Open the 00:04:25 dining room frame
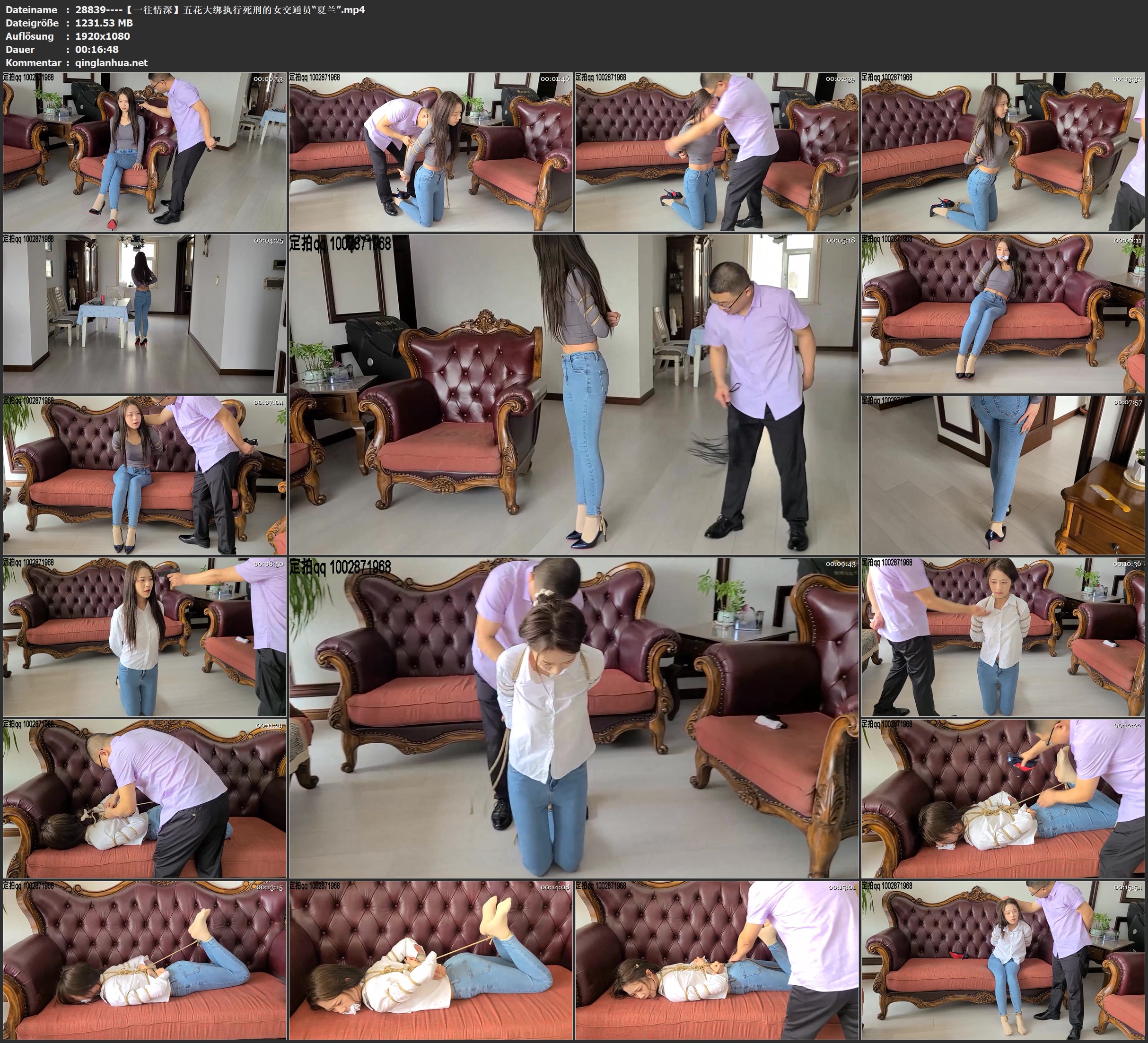Viewport: 1148px width, 1043px height. click(145, 313)
